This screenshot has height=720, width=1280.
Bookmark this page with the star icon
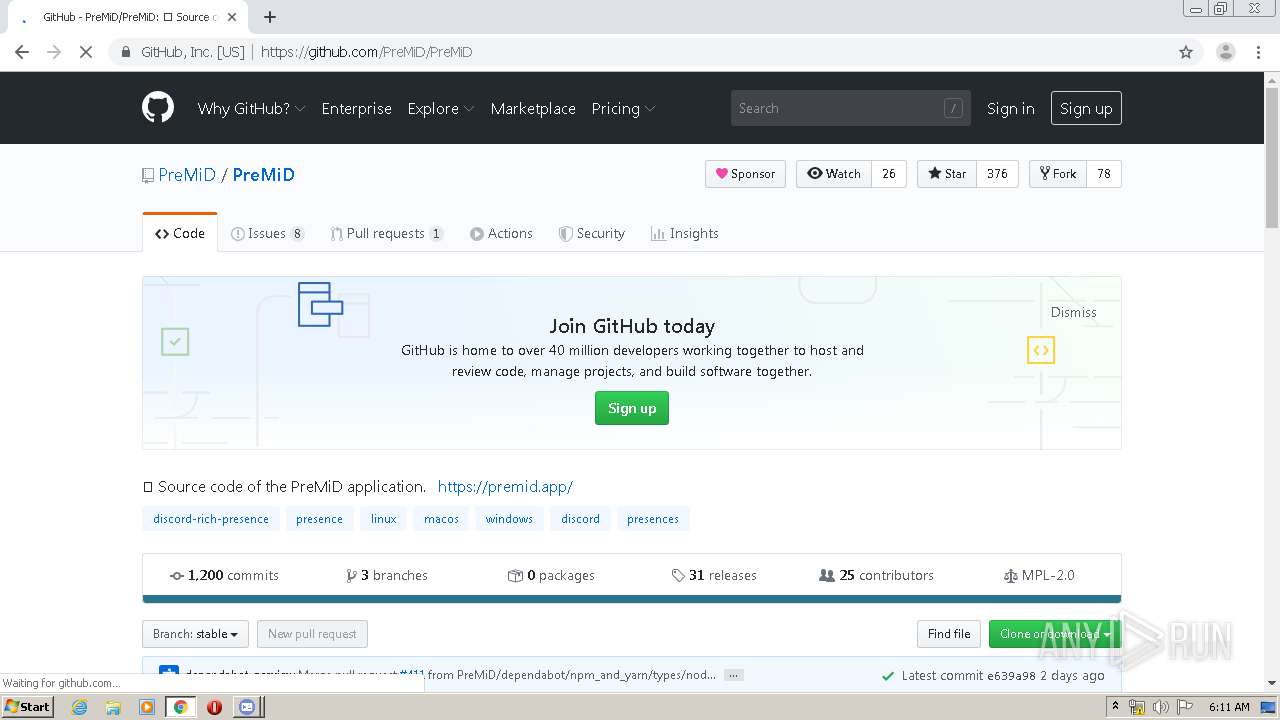[1186, 52]
